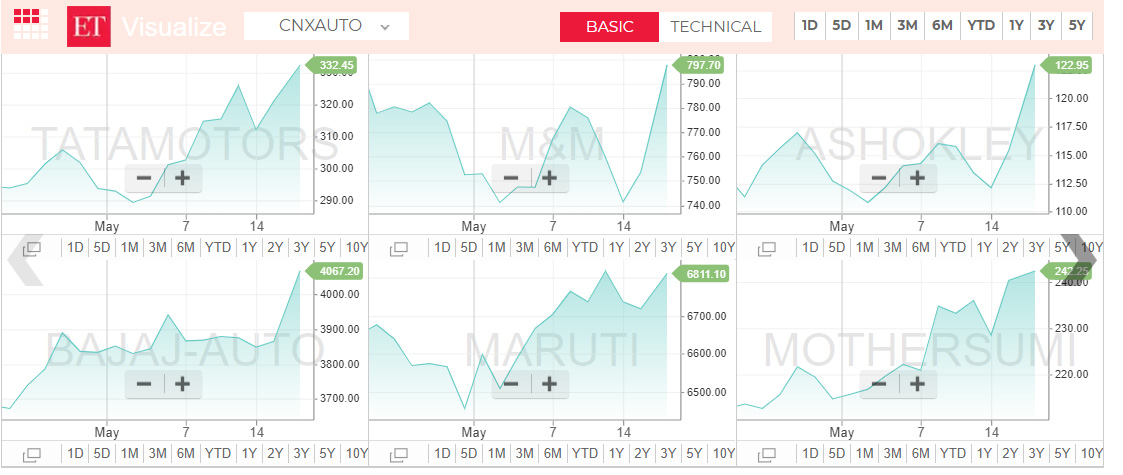Select the 5Y range in top toolbar

click(x=1075, y=26)
